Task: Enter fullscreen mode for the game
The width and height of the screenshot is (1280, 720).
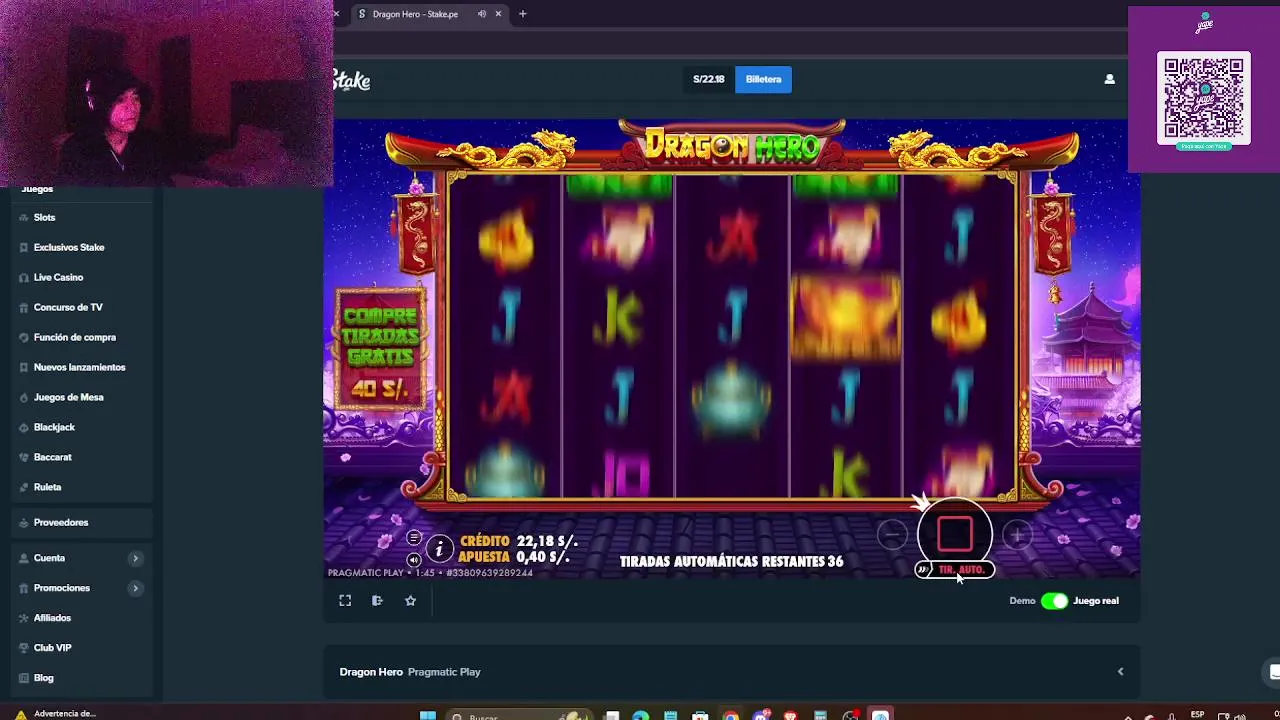Action: [345, 601]
